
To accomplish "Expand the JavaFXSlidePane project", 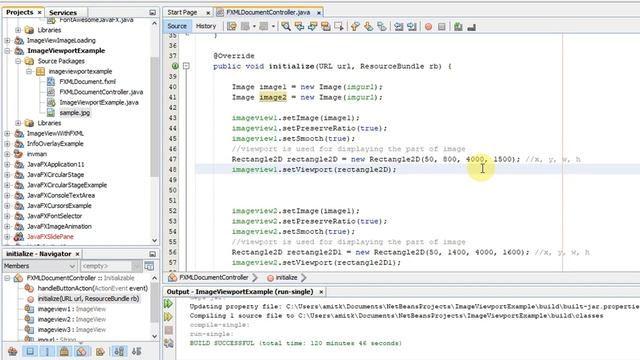I will tap(7, 237).
